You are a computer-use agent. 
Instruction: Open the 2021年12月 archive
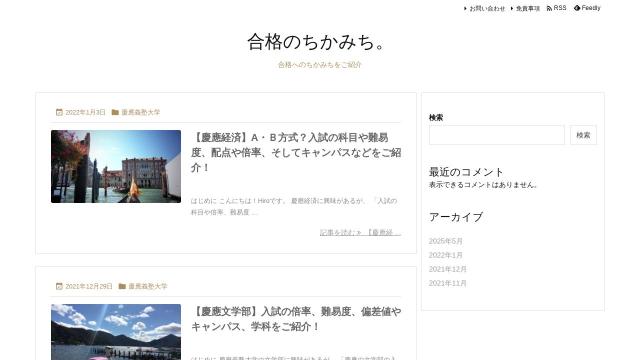[x=447, y=269]
